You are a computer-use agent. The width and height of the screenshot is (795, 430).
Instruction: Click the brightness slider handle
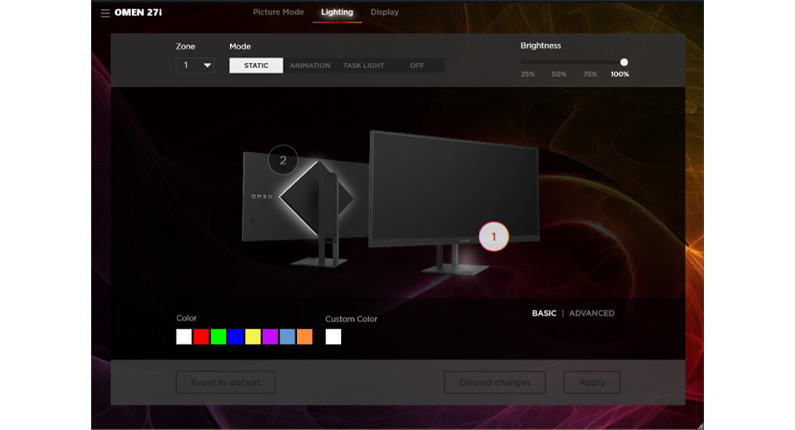pyautogui.click(x=624, y=62)
